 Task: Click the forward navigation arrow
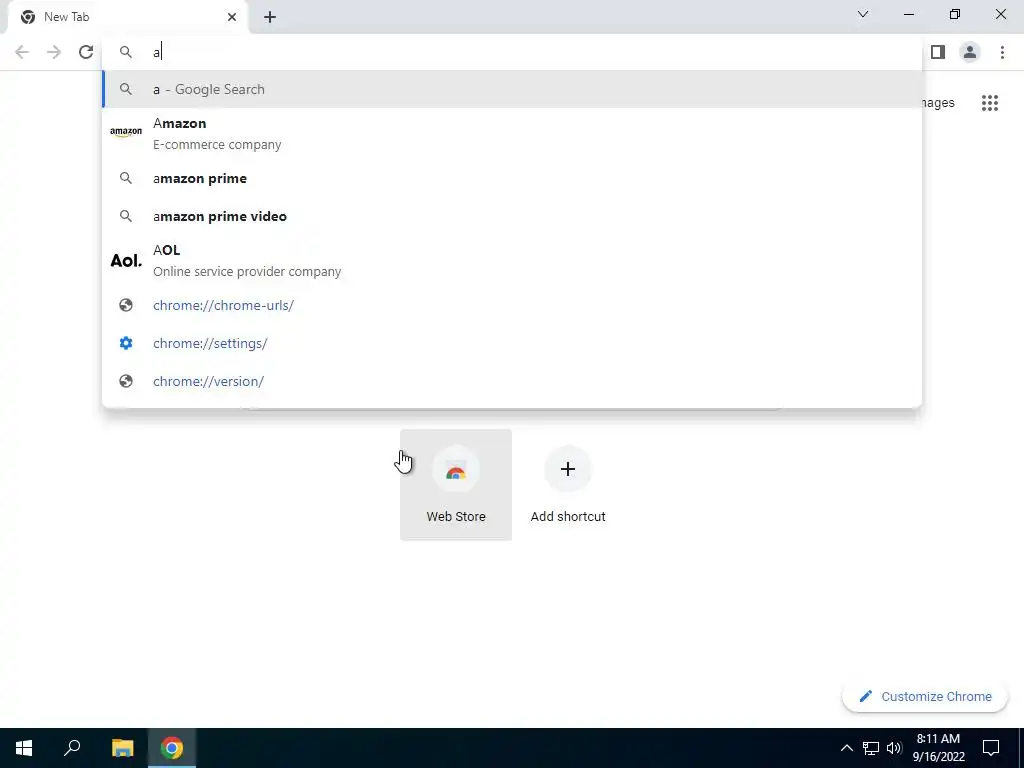54,52
